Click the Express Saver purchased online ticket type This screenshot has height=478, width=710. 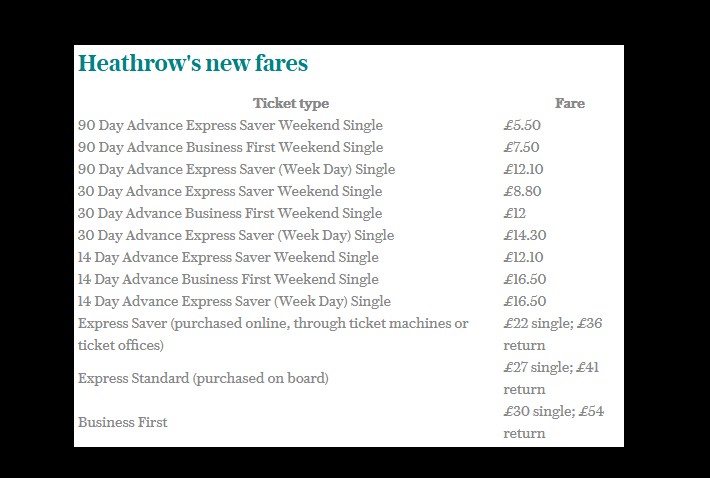coord(273,334)
